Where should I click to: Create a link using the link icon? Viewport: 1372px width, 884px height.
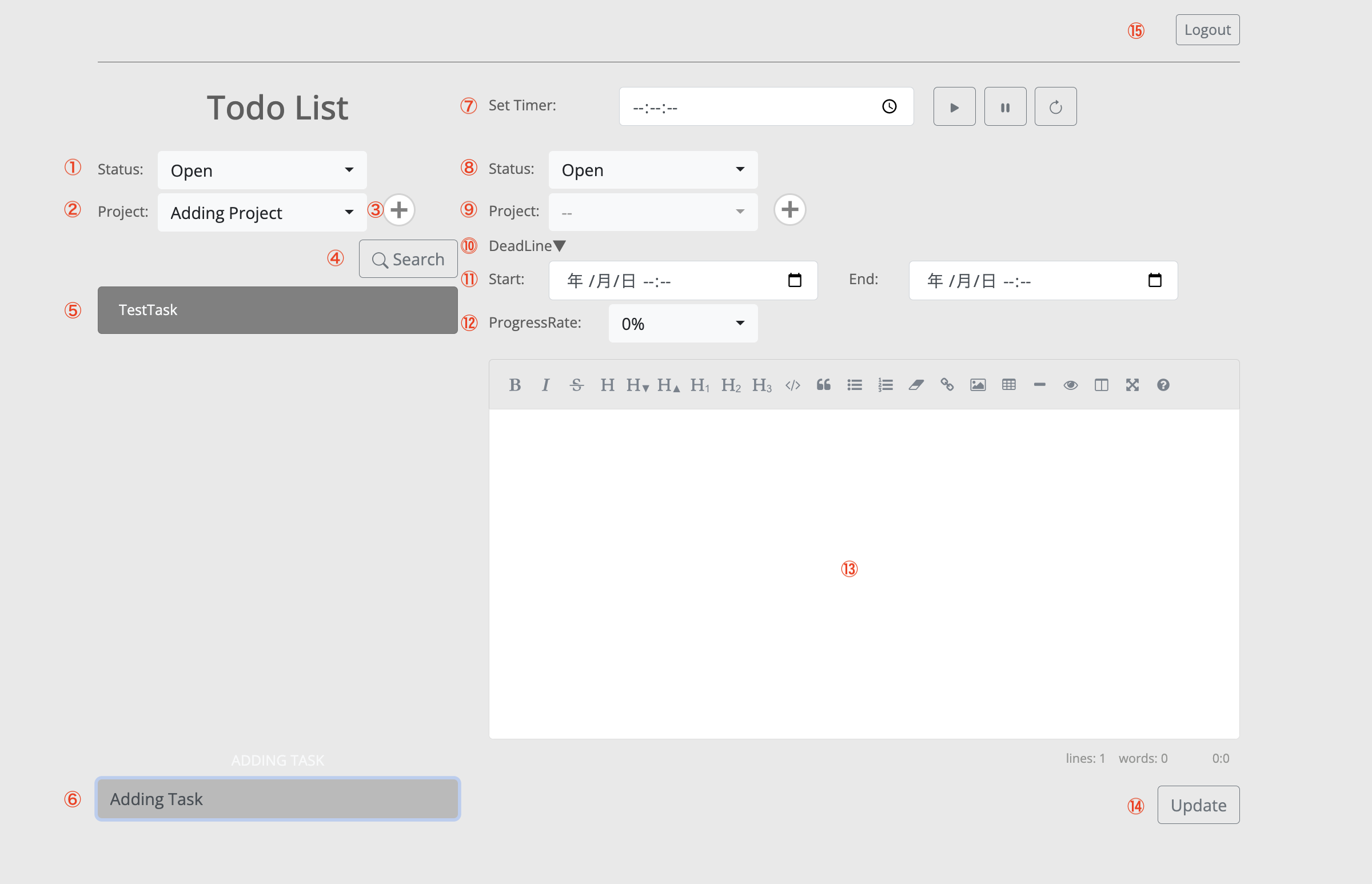pos(947,385)
